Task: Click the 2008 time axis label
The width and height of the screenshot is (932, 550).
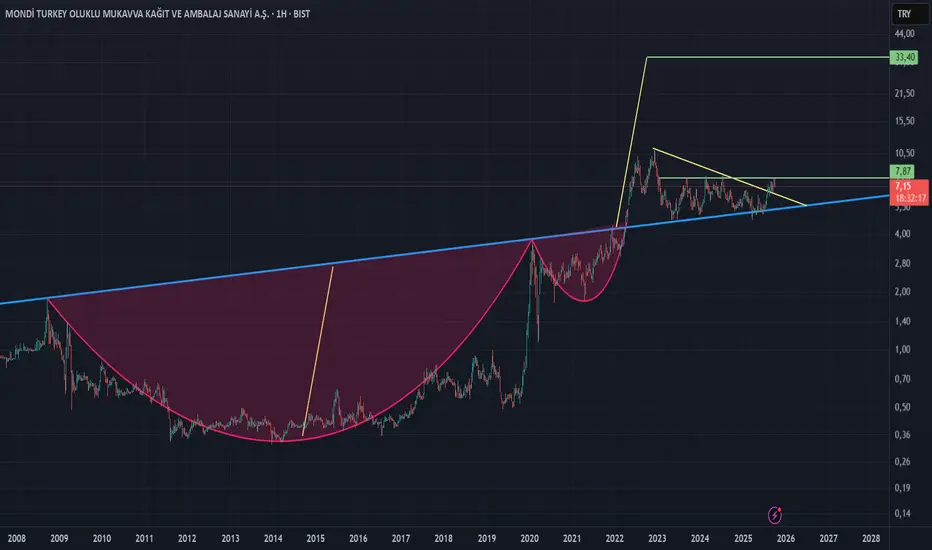Action: [x=17, y=539]
